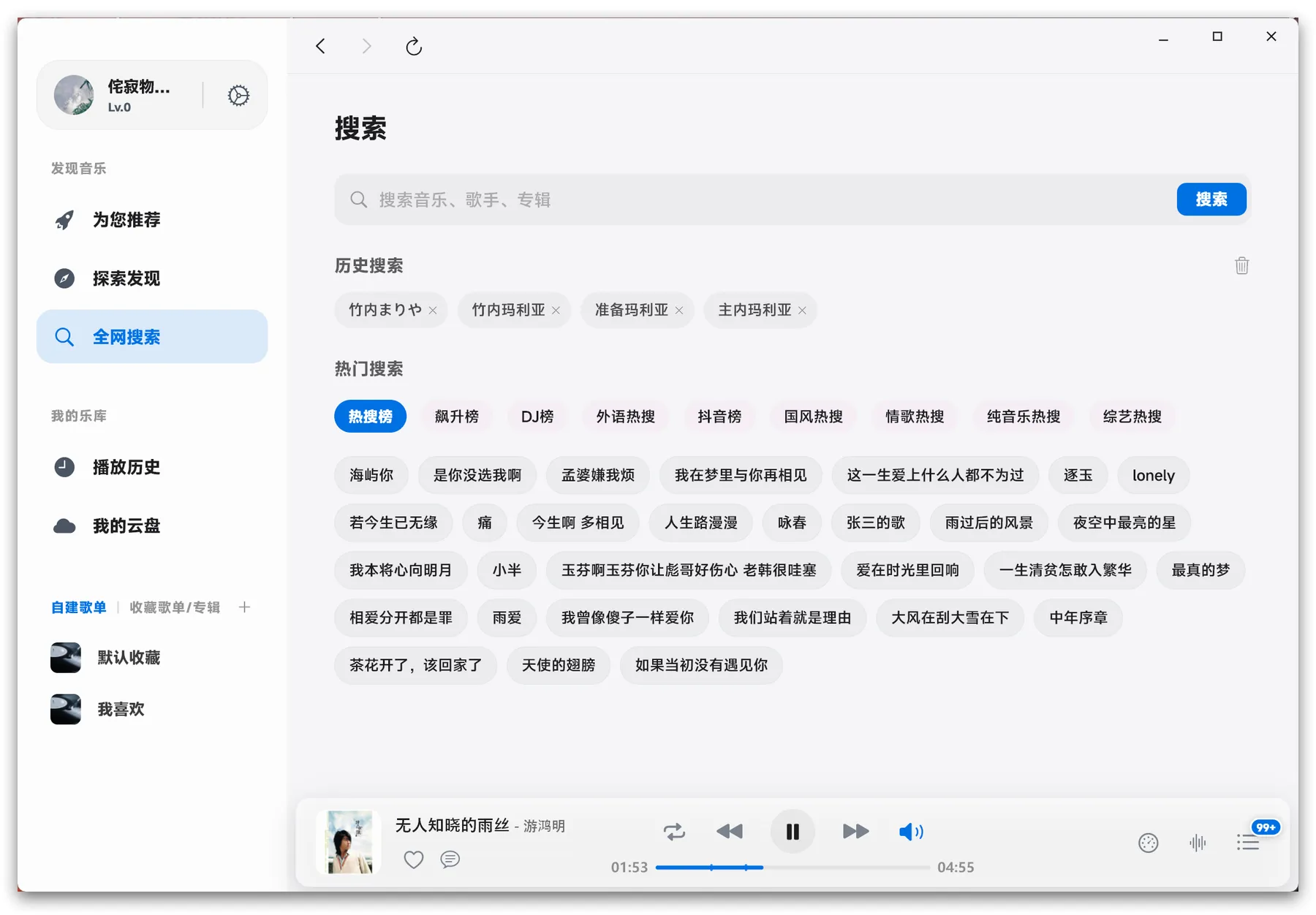
Task: Click the blue 搜索 button
Action: click(1211, 200)
